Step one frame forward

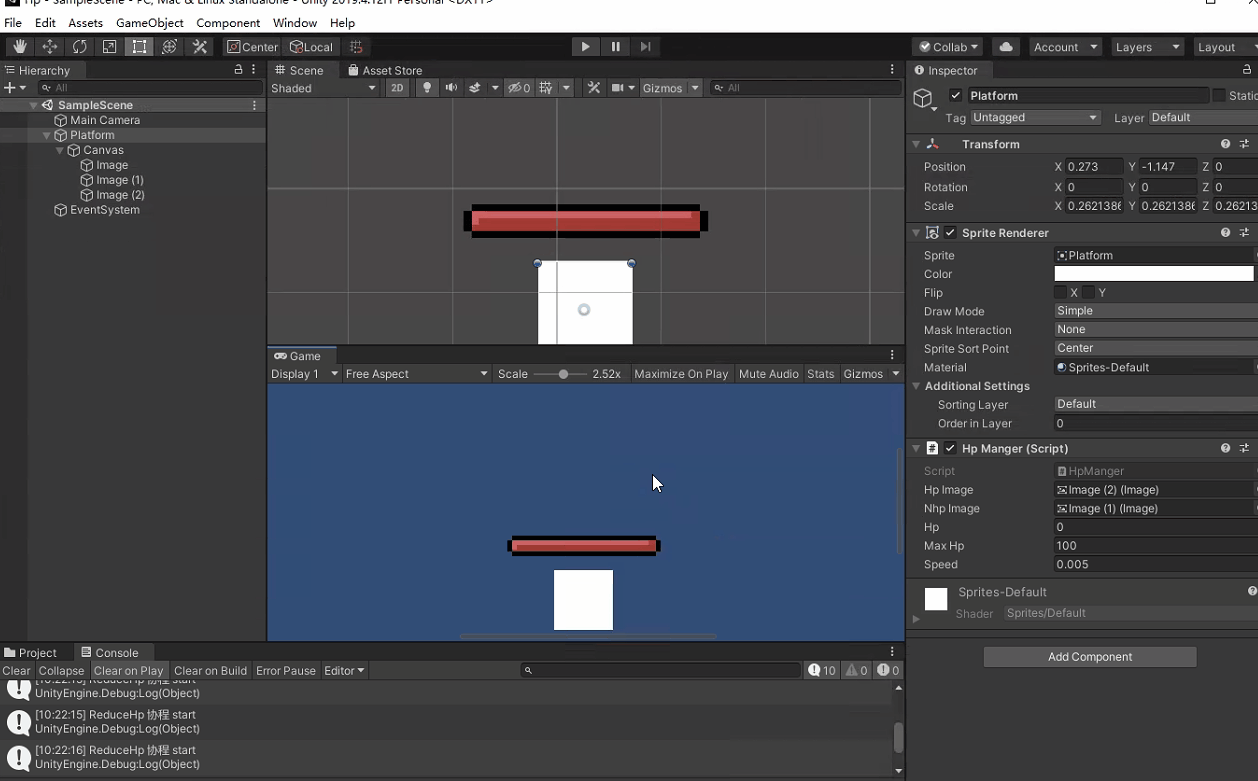point(645,47)
